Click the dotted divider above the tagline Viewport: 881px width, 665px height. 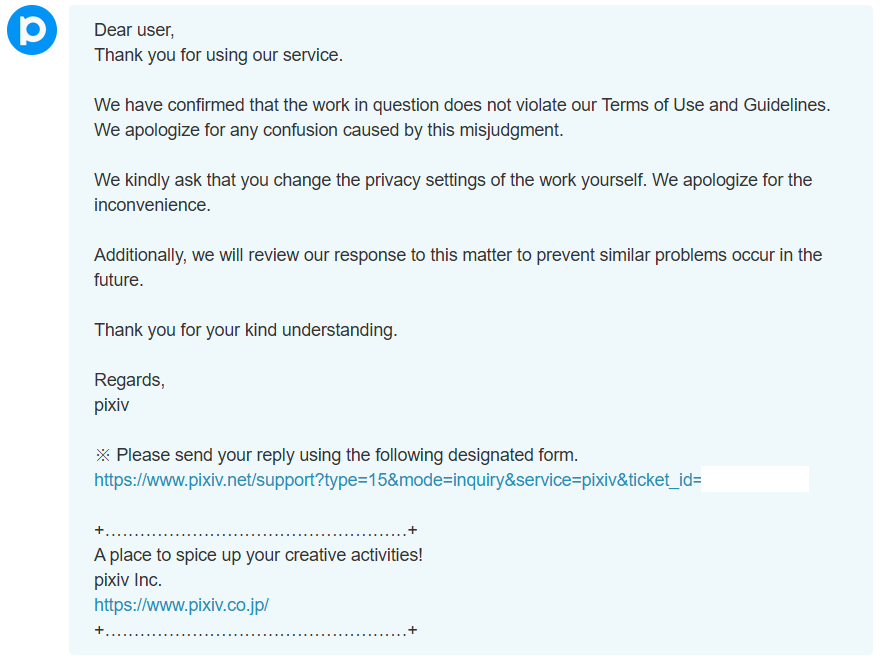[255, 530]
